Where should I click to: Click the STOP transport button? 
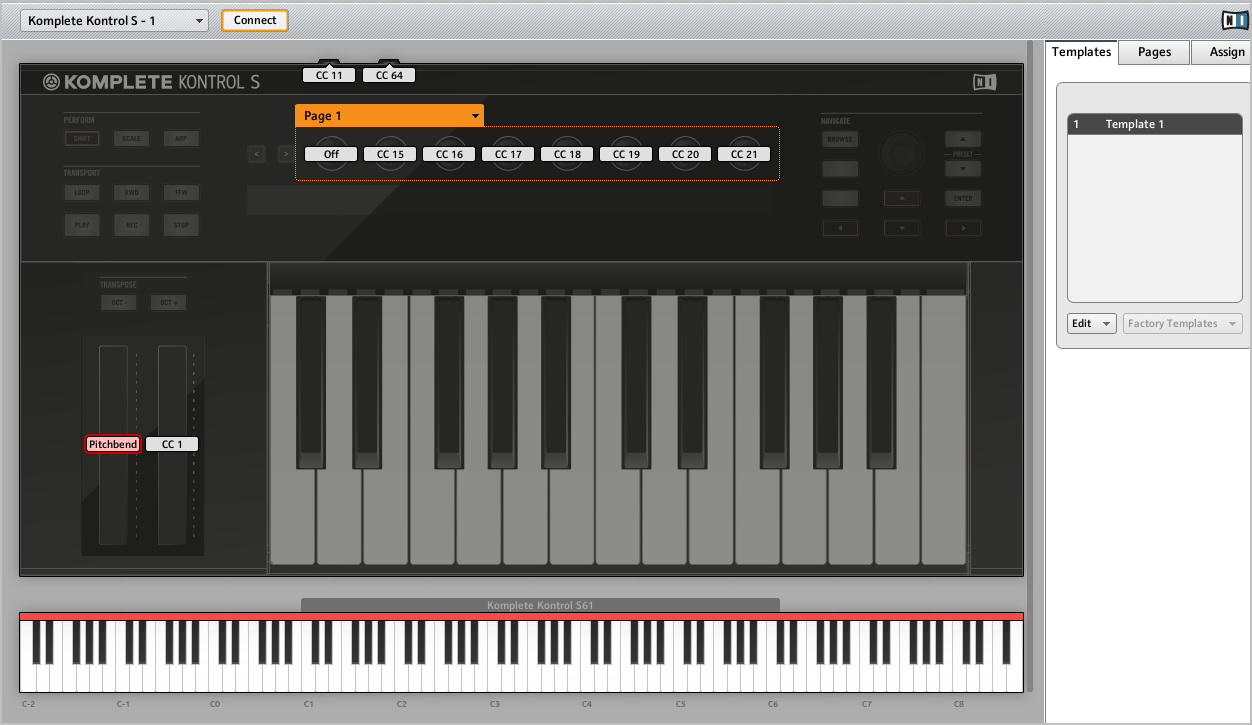[181, 225]
